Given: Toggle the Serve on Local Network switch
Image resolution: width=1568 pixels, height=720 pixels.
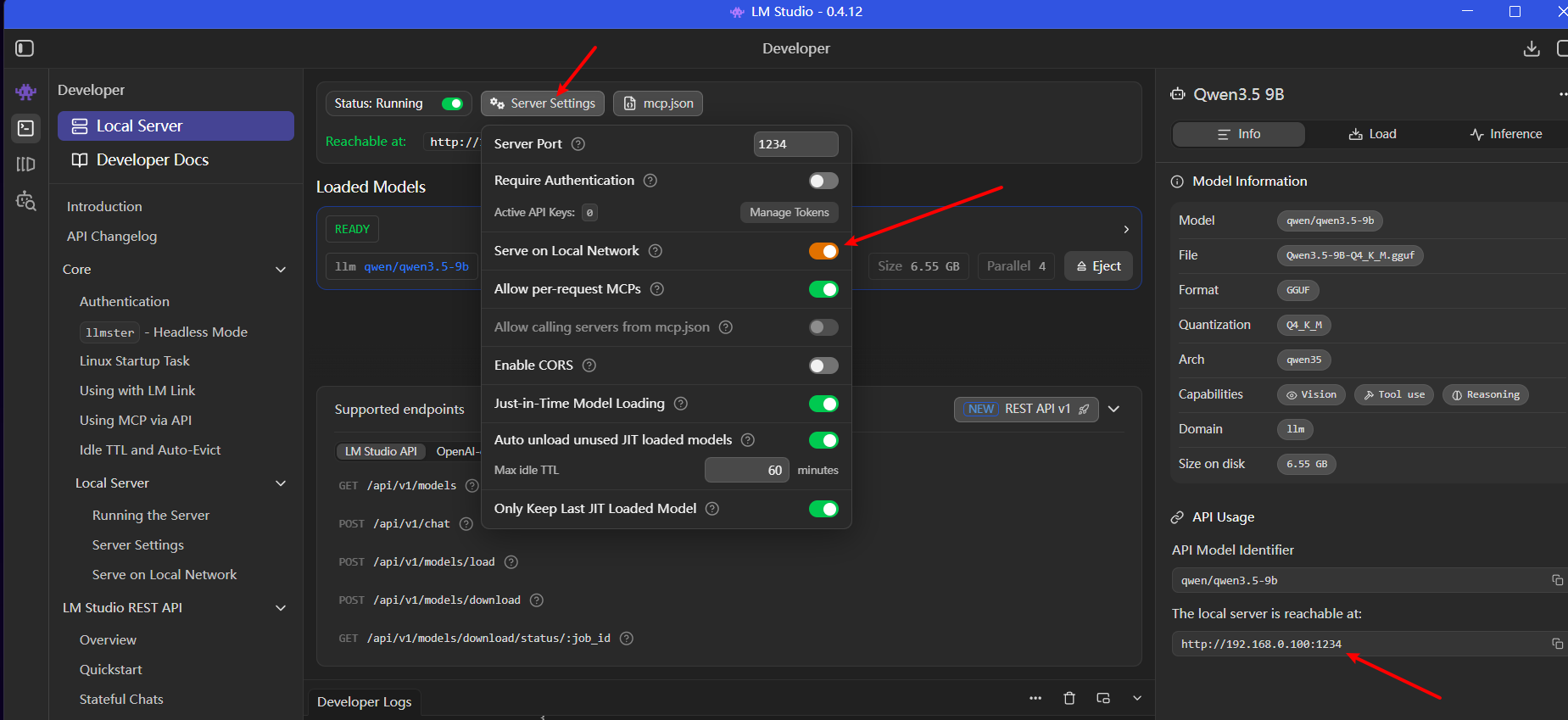Looking at the screenshot, I should [823, 251].
